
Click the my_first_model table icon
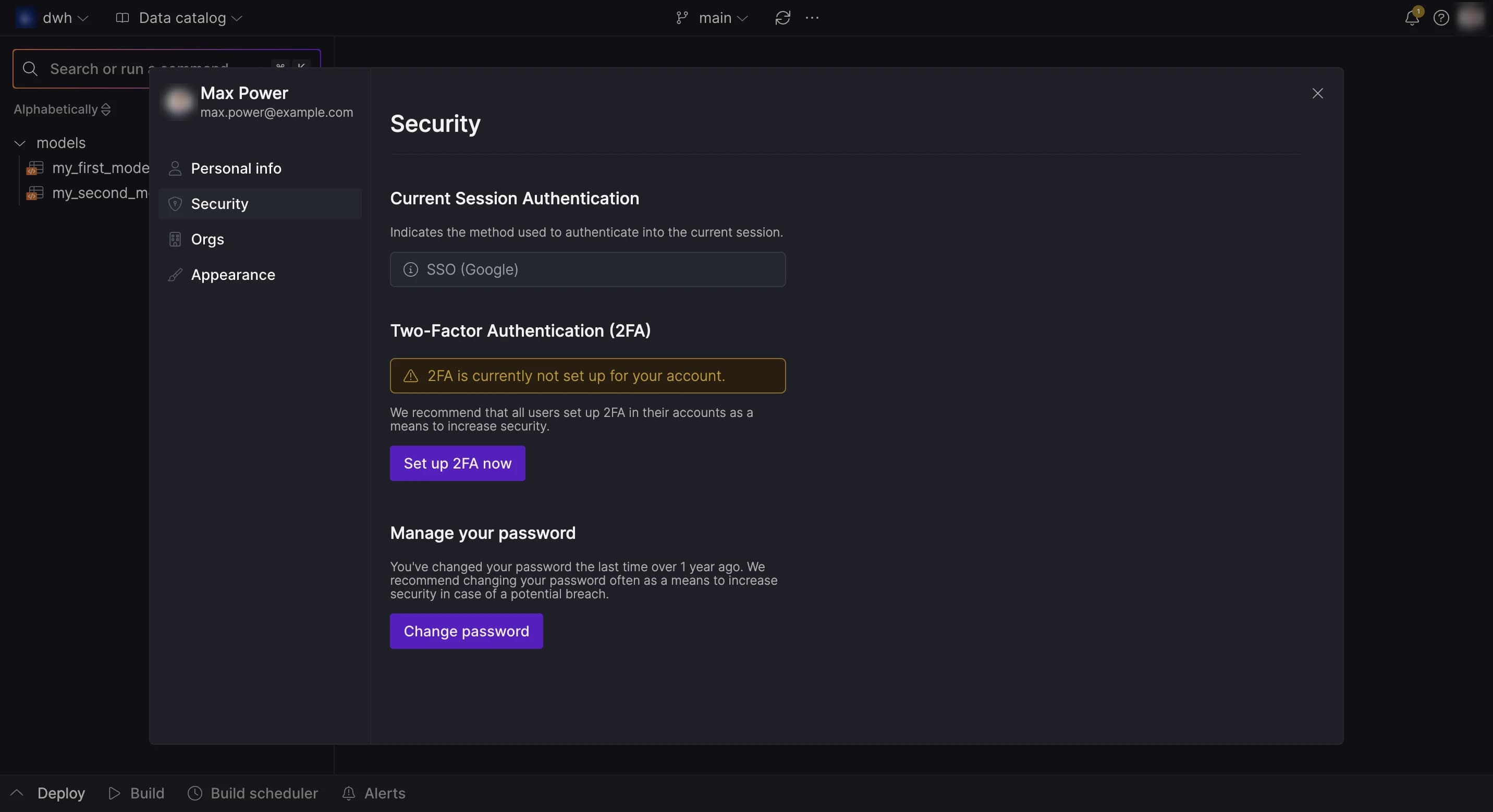coord(35,168)
